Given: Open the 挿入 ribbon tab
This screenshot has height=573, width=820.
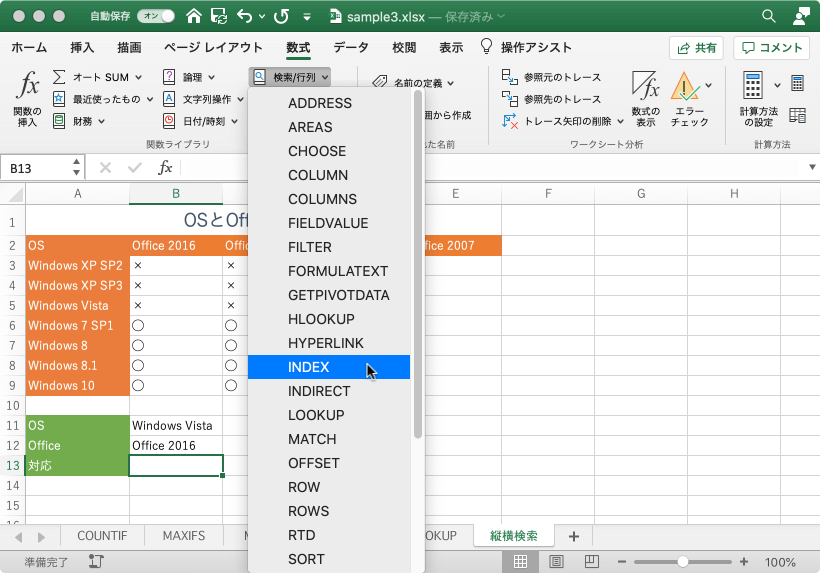Looking at the screenshot, I should [x=82, y=48].
